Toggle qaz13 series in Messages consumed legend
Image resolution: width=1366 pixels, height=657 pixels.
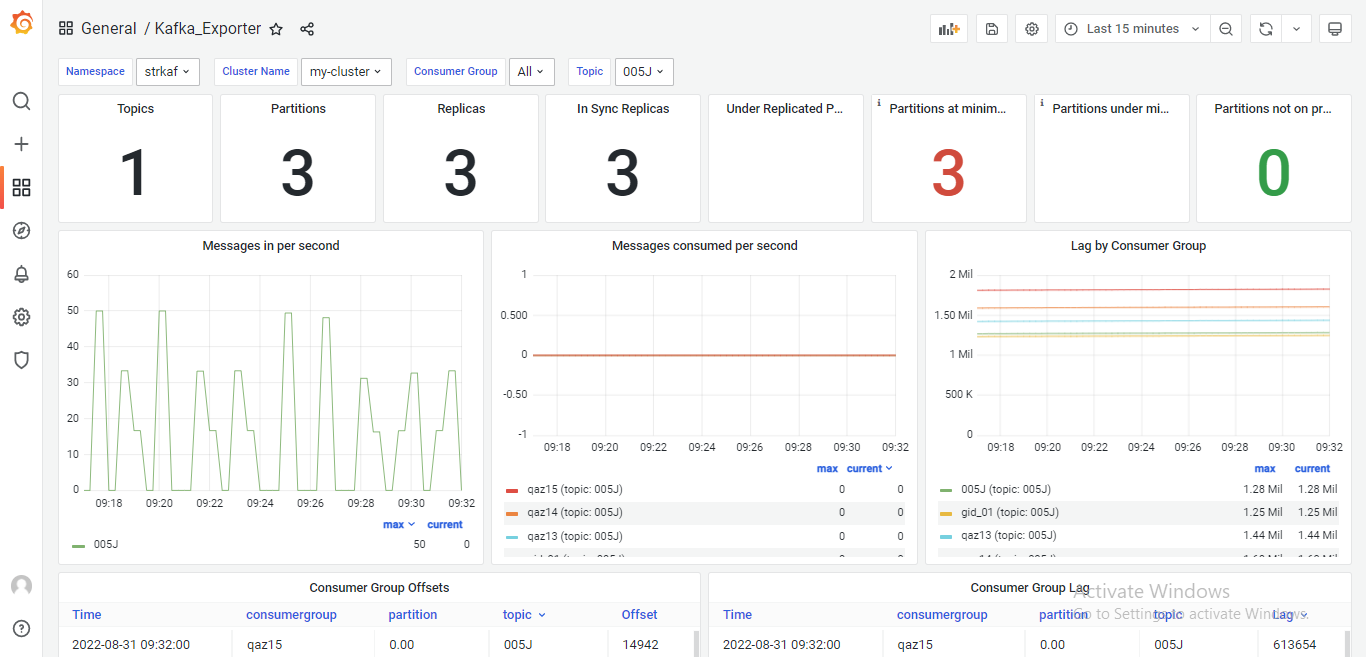pyautogui.click(x=575, y=536)
